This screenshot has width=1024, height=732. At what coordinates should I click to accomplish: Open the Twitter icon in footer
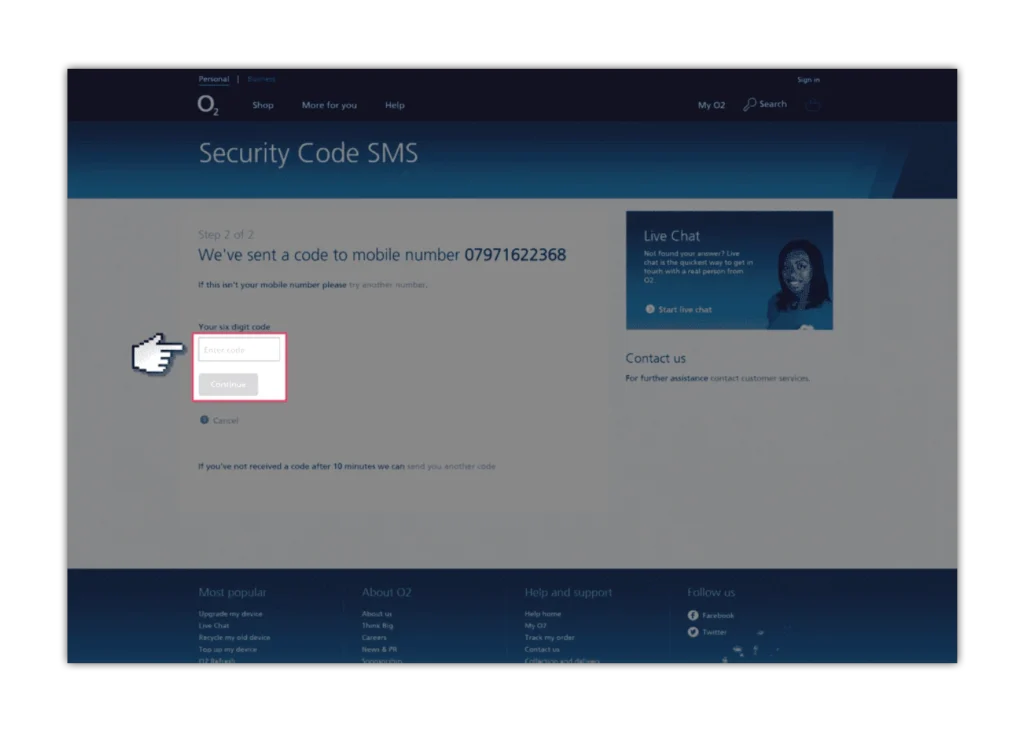point(693,632)
